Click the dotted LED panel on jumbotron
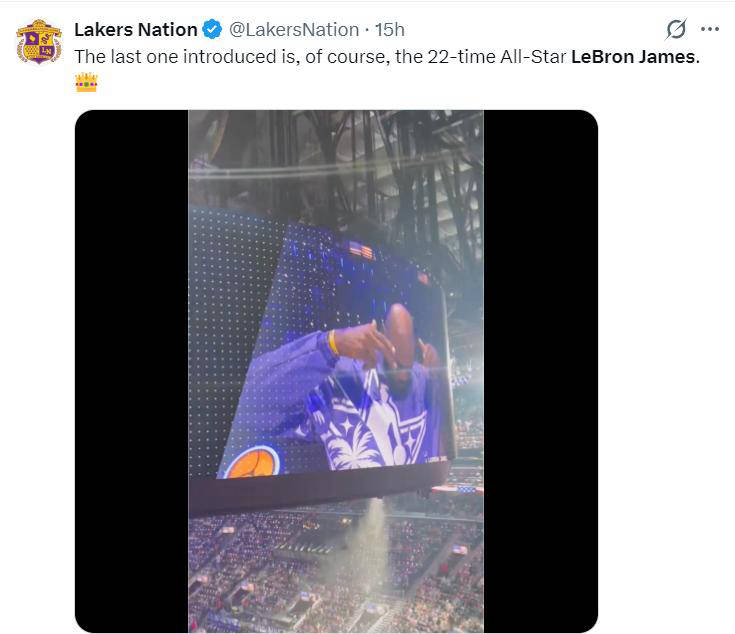Screen dimensions: 735x634 point(225,300)
